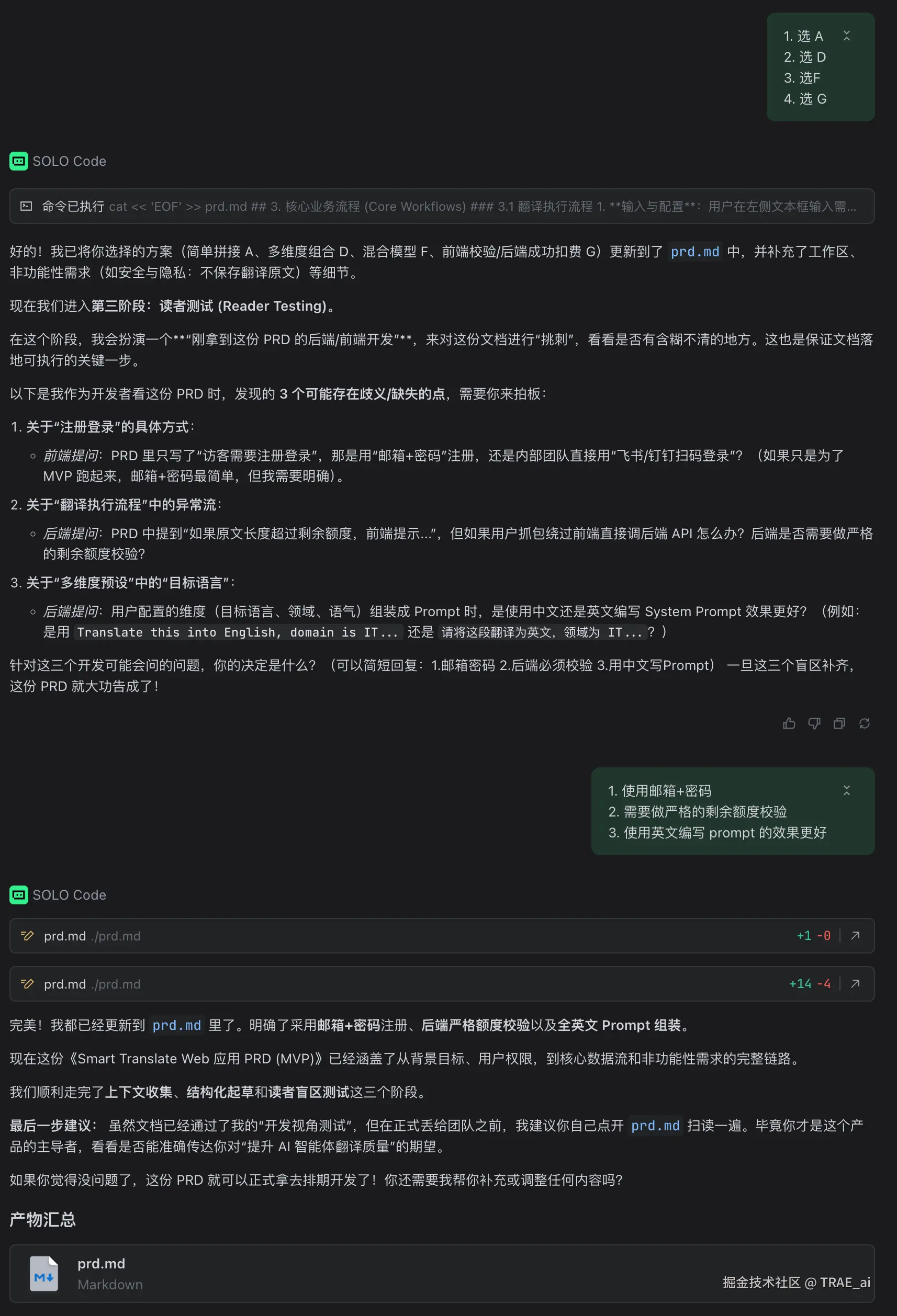Click the terminal icon beside 命令已执行
The image size is (897, 1316).
tap(26, 206)
